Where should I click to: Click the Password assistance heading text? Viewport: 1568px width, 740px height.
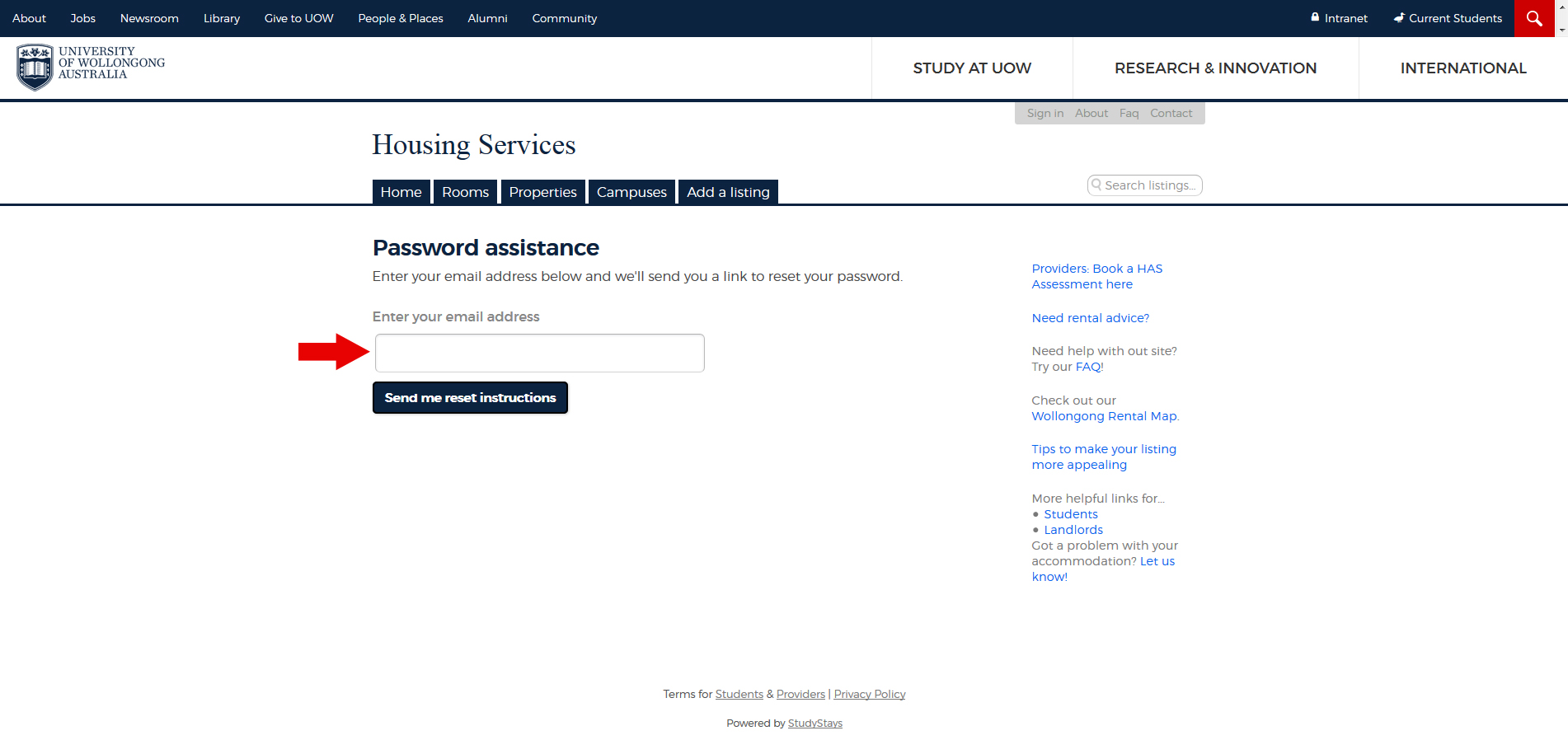[x=486, y=248]
